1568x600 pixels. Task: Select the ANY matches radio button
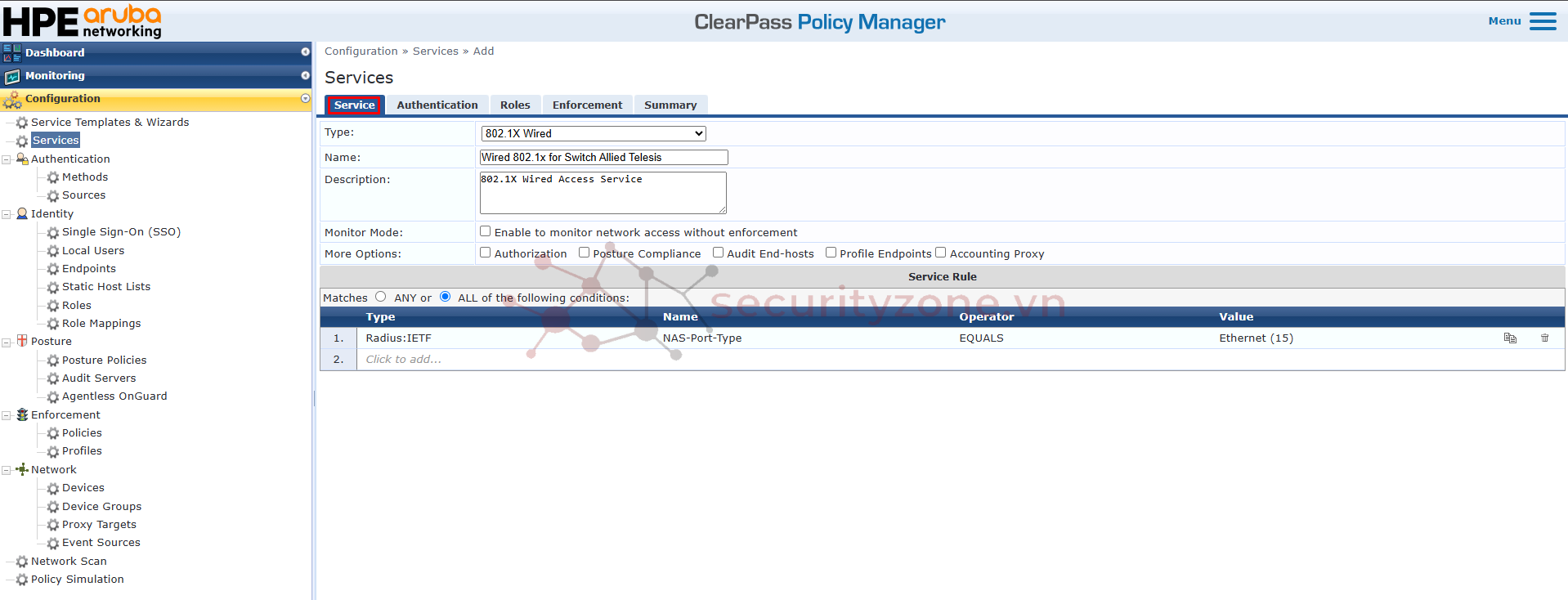381,297
